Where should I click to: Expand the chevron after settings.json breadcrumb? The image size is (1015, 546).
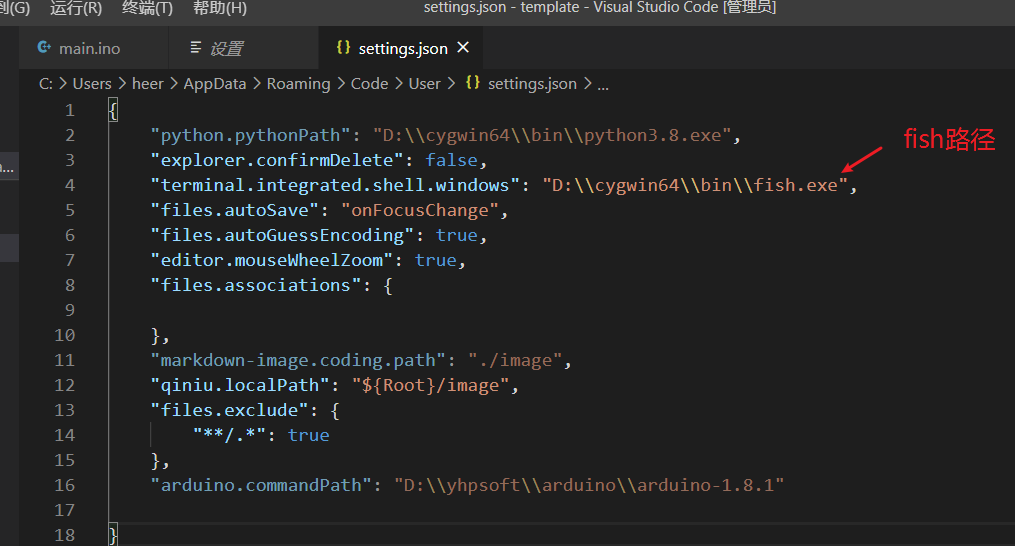coord(587,84)
